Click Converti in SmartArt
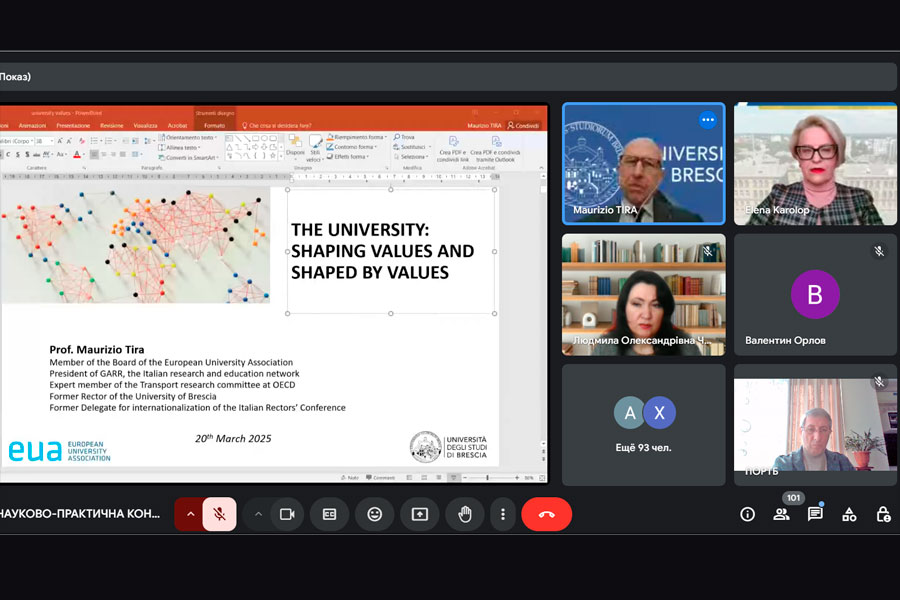The width and height of the screenshot is (900, 600). coord(188,157)
